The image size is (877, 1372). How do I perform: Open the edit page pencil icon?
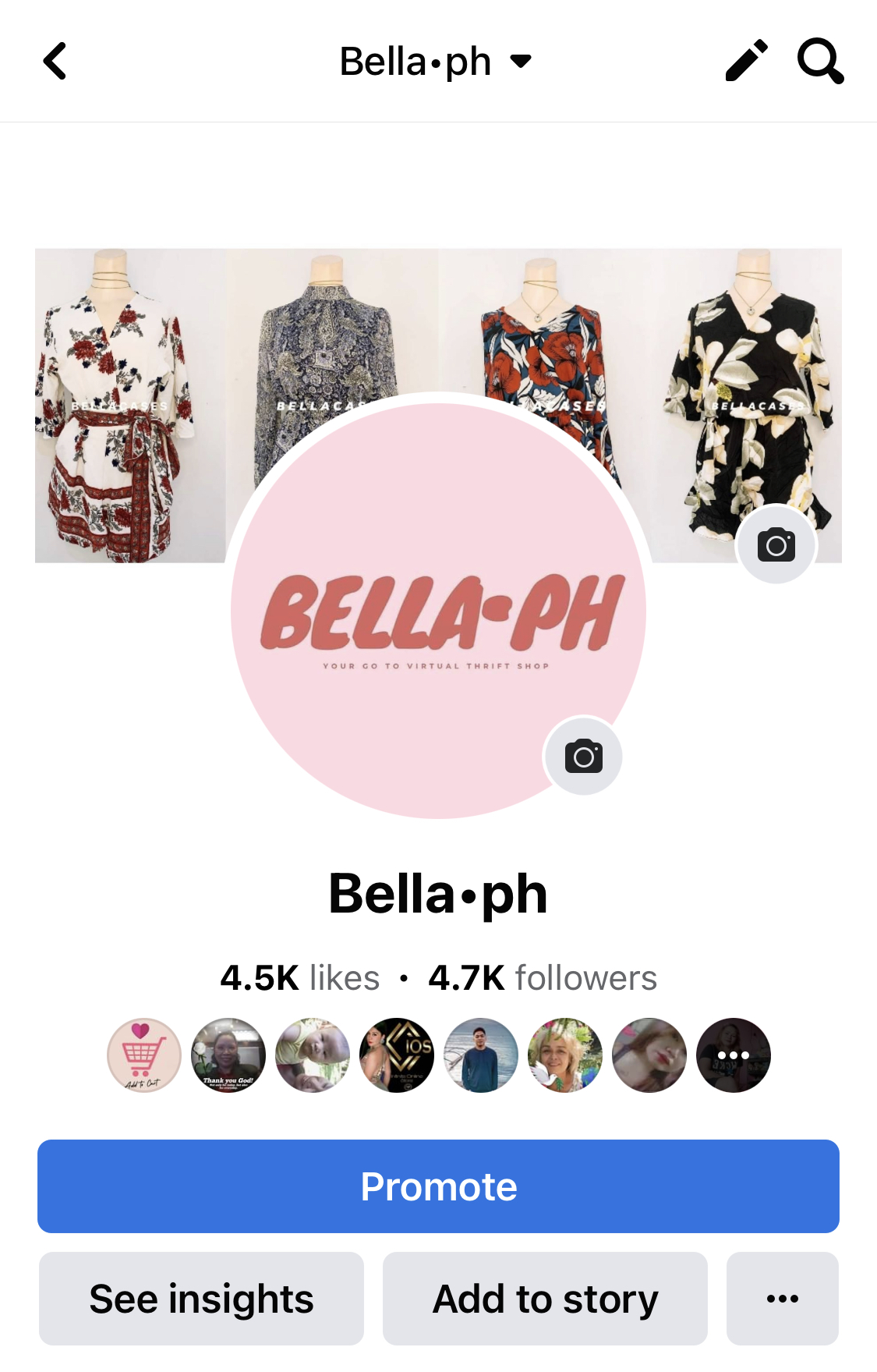pos(746,61)
